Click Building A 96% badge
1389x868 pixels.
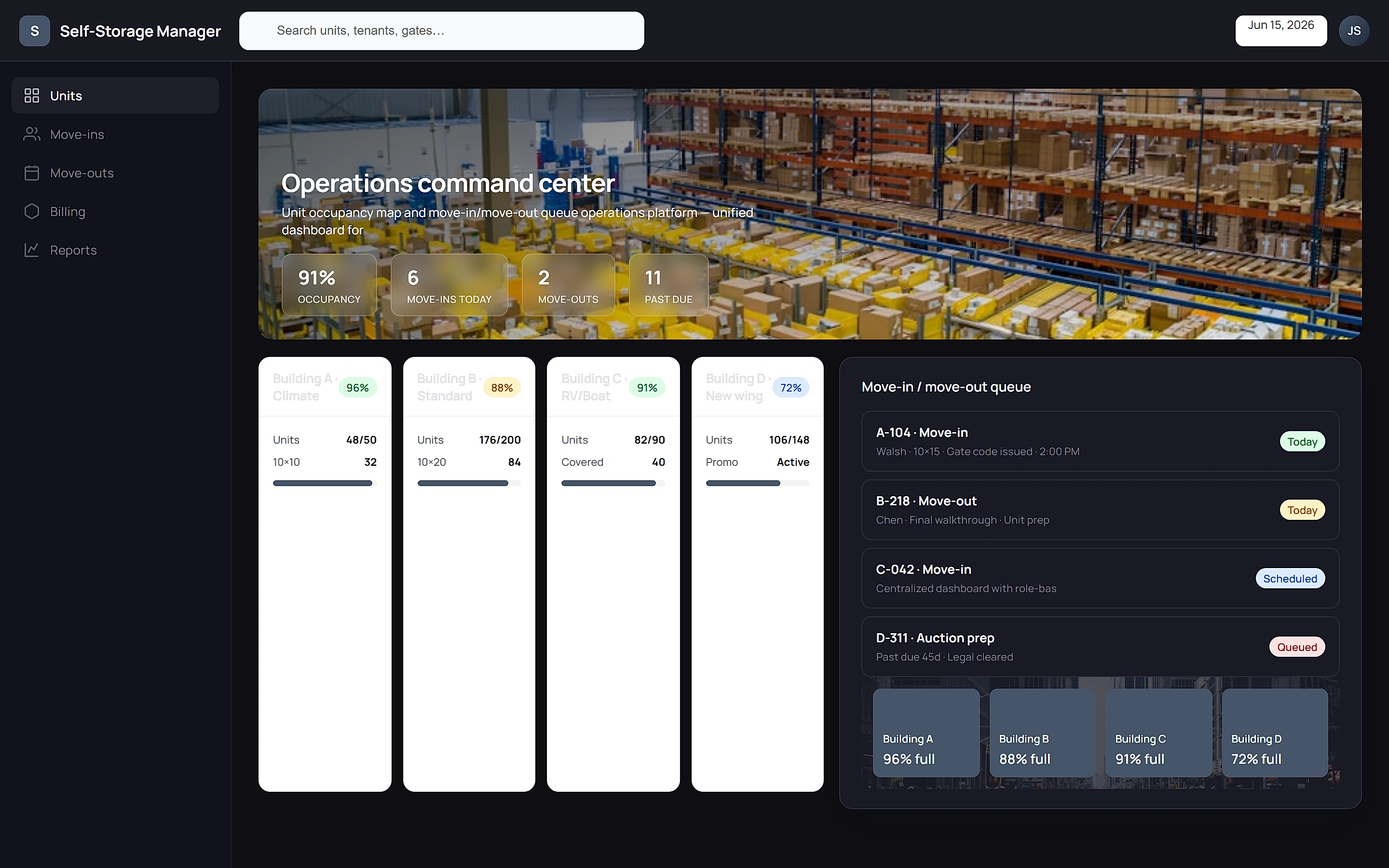(x=357, y=388)
